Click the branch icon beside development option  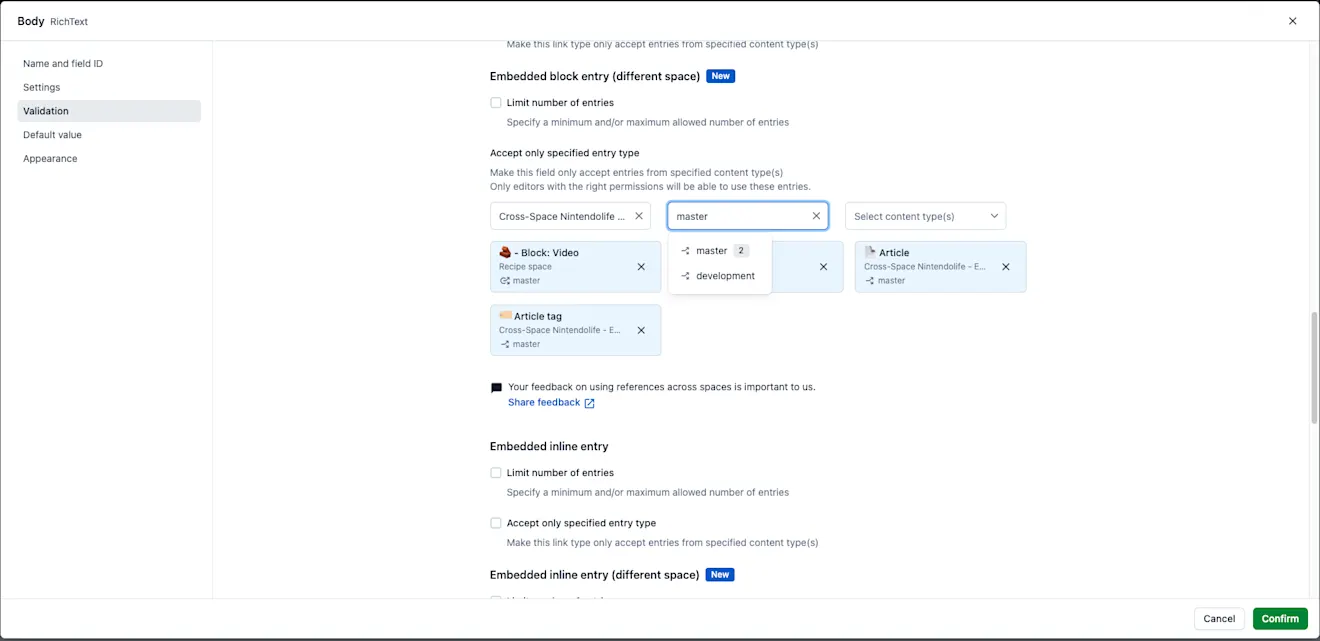coord(686,276)
